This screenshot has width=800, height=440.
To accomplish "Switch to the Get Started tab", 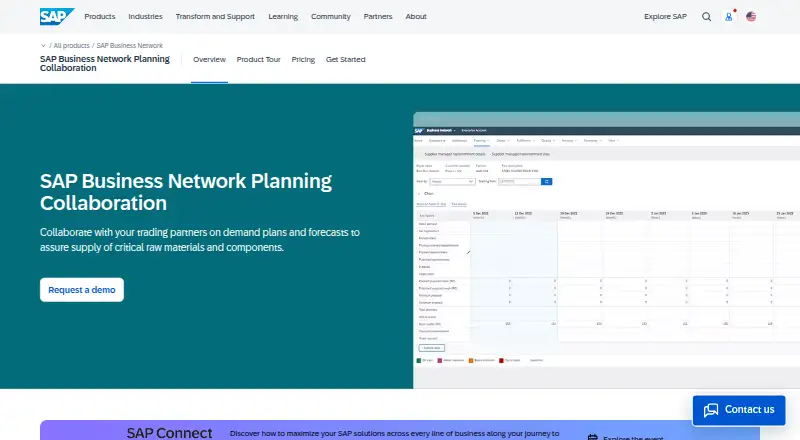I will coord(345,59).
